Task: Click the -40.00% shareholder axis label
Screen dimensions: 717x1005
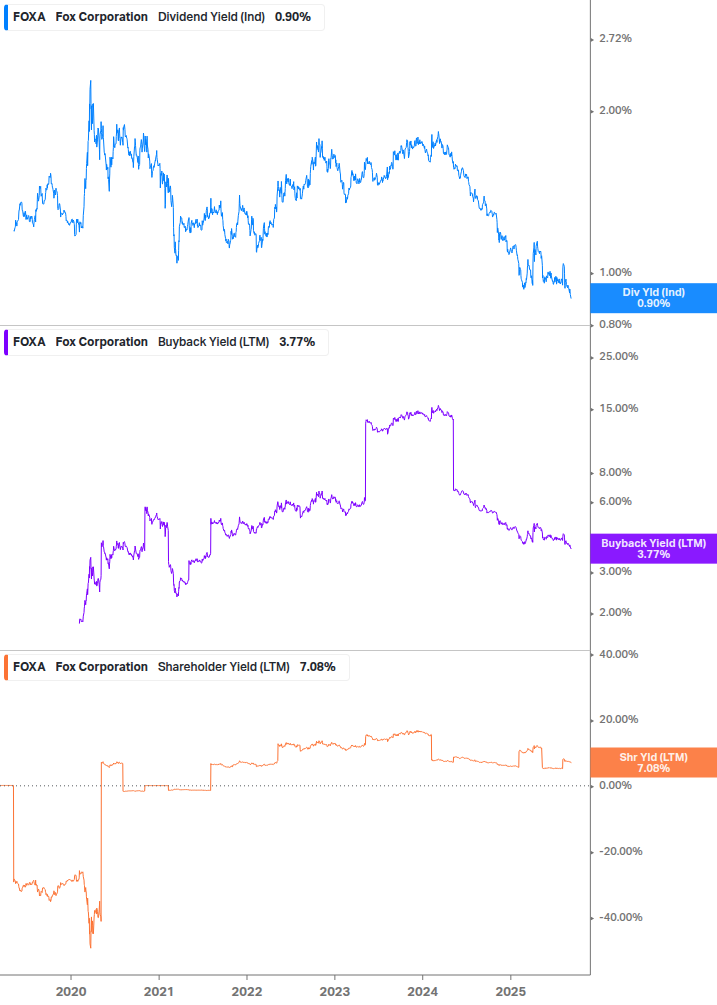Action: (620, 917)
